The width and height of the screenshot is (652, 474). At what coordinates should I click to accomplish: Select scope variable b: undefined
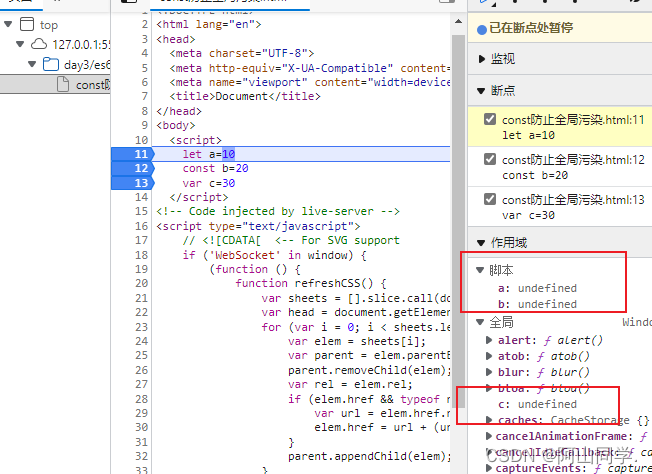tap(537, 304)
